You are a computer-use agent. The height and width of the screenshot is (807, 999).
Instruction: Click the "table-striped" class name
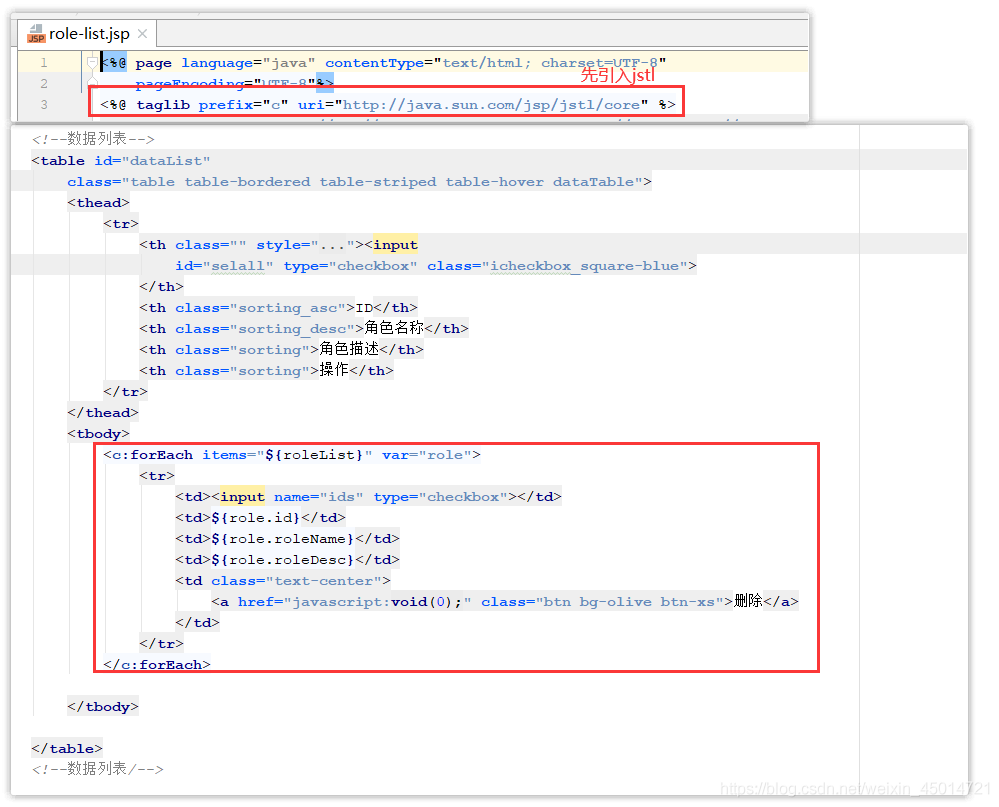pos(378,182)
